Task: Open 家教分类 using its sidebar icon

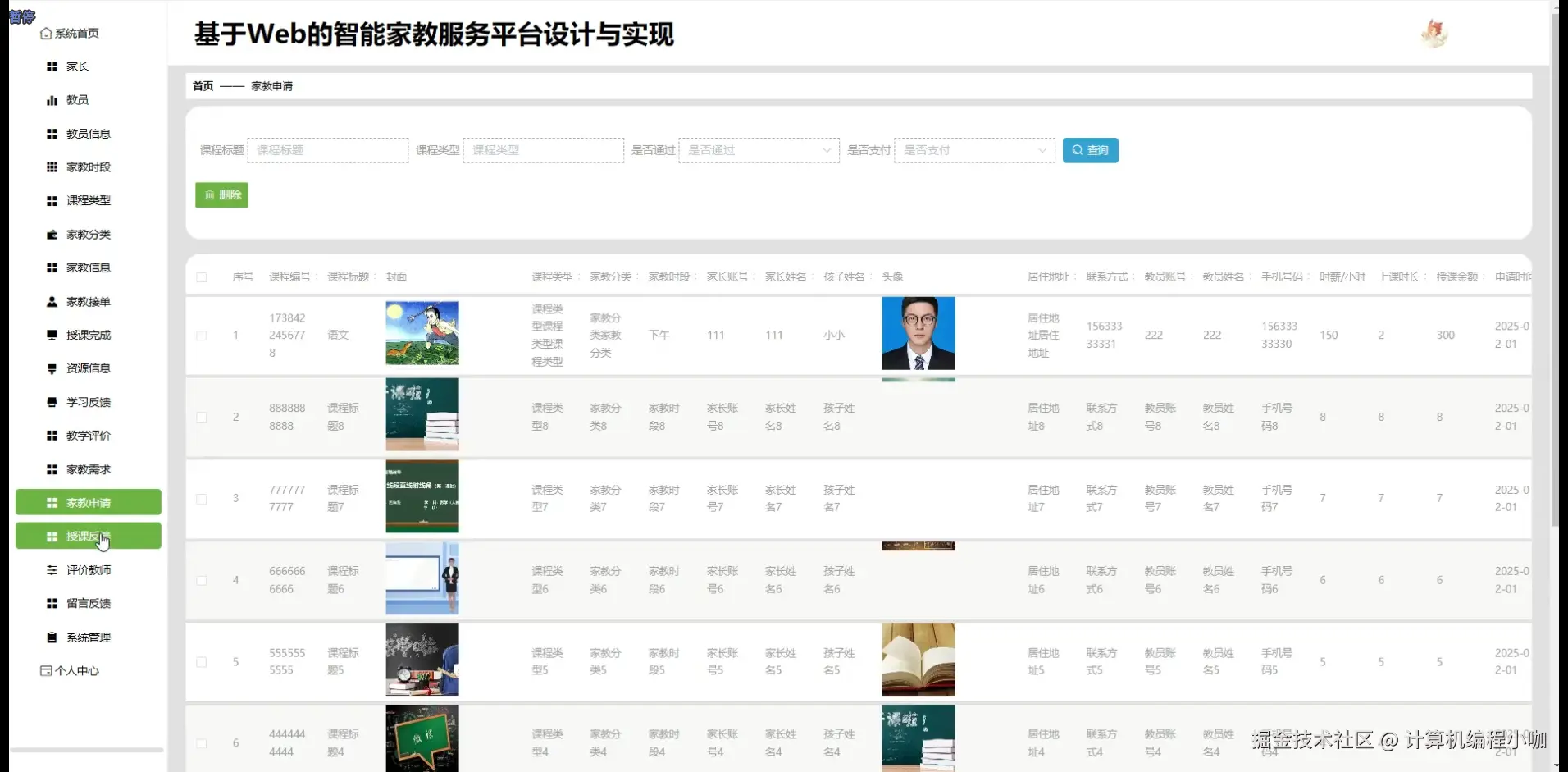Action: point(51,234)
